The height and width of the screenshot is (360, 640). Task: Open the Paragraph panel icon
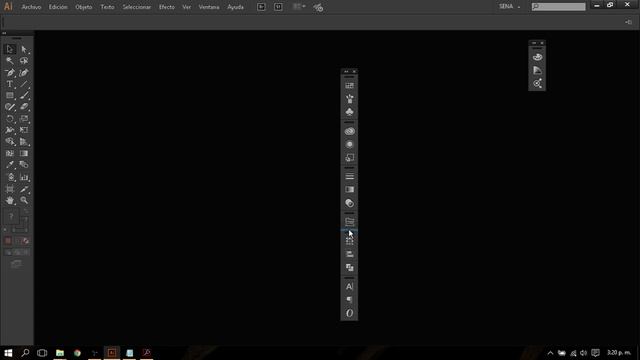(x=349, y=300)
